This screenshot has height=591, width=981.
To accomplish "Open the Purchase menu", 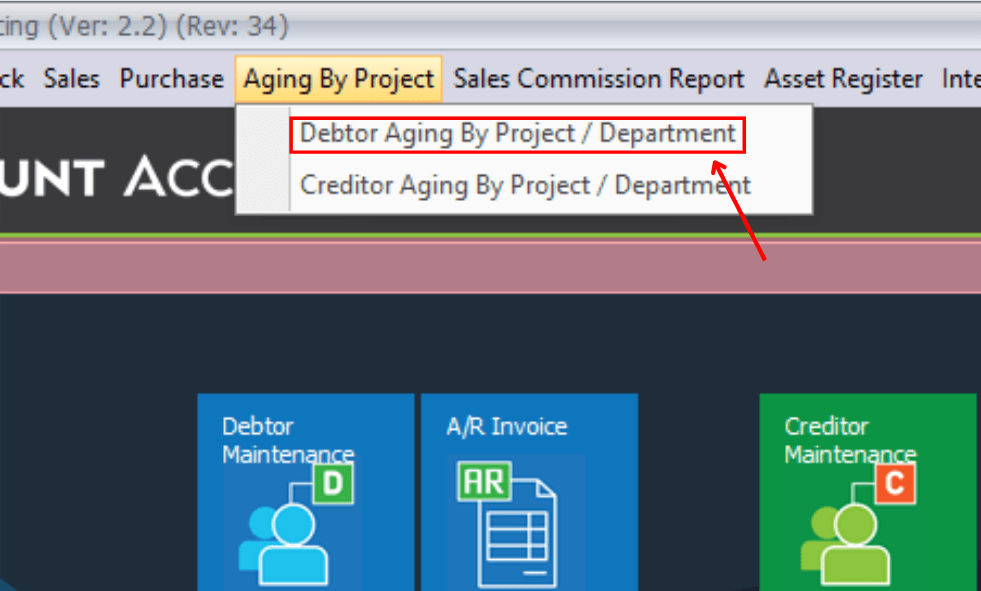I will (170, 79).
